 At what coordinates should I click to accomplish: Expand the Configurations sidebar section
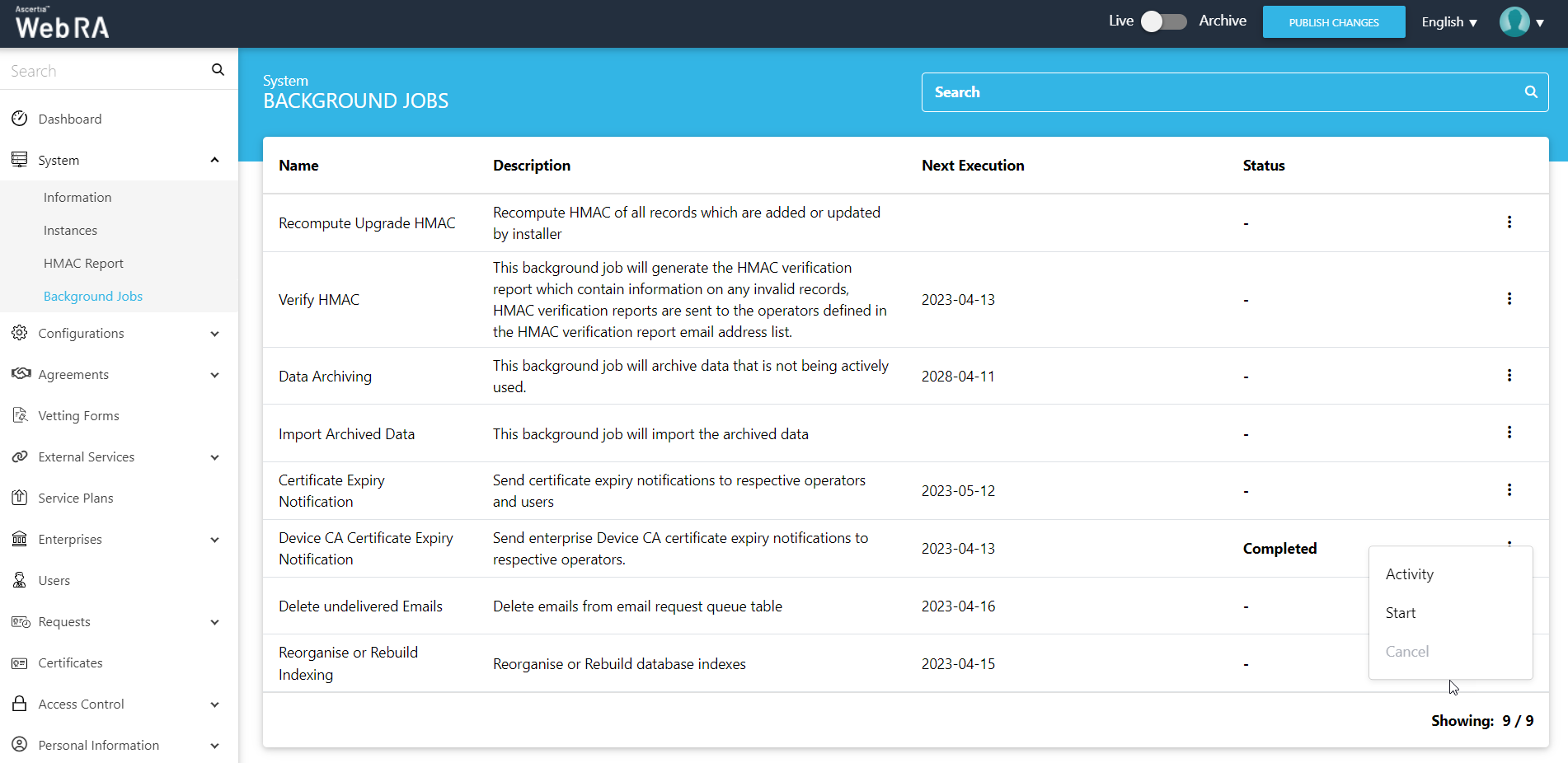214,334
